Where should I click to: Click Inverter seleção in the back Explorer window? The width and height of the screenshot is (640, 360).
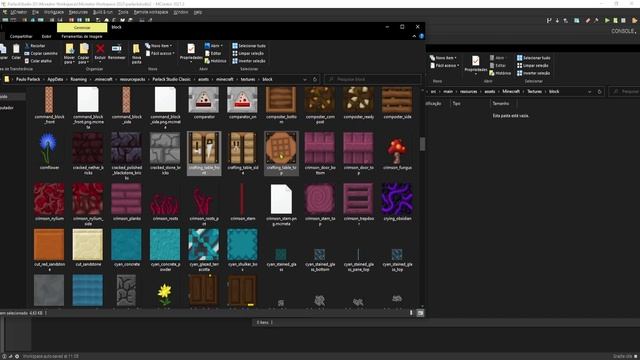pos(533,73)
